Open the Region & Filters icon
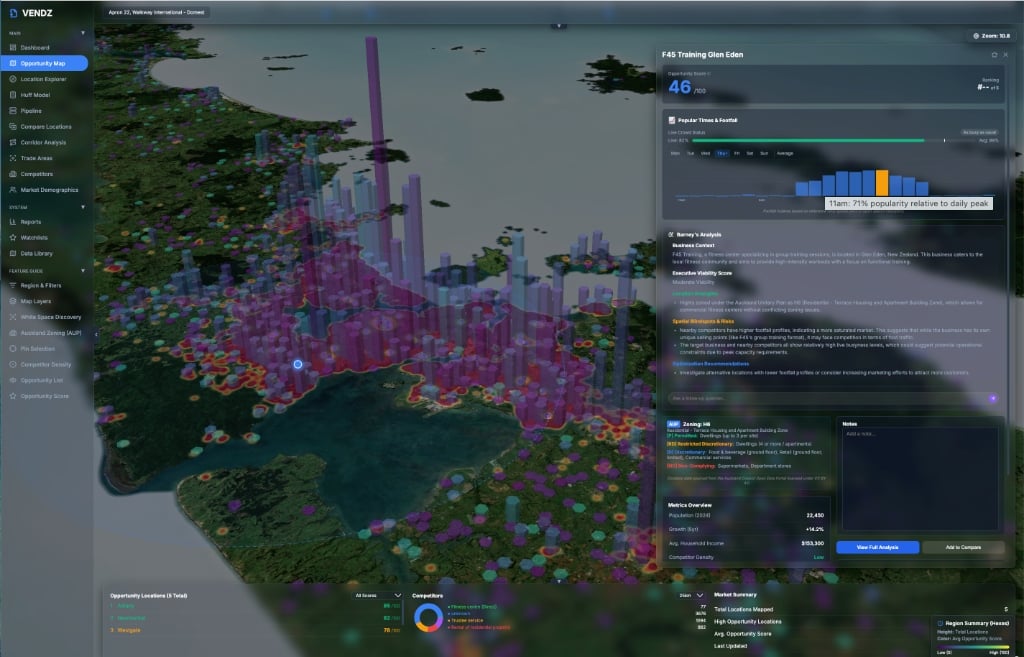Image resolution: width=1024 pixels, height=657 pixels. pyautogui.click(x=13, y=285)
